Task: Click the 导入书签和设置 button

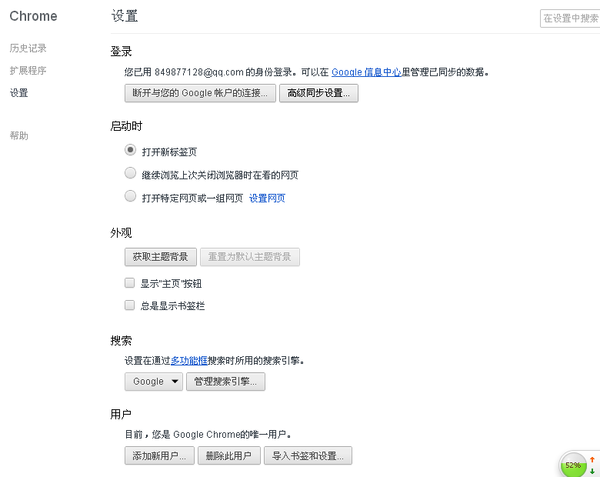Action: 308,456
